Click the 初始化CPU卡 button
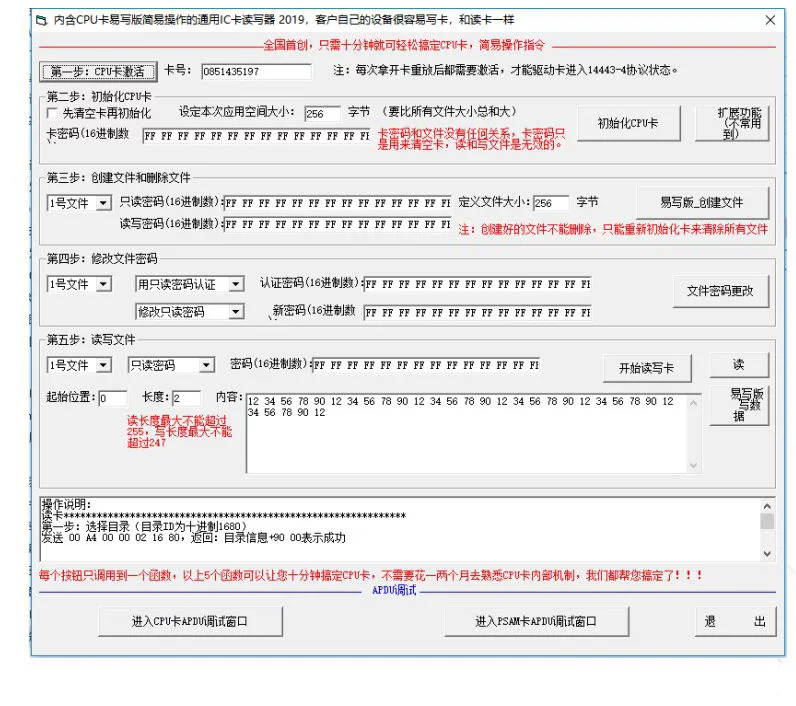 click(x=628, y=123)
